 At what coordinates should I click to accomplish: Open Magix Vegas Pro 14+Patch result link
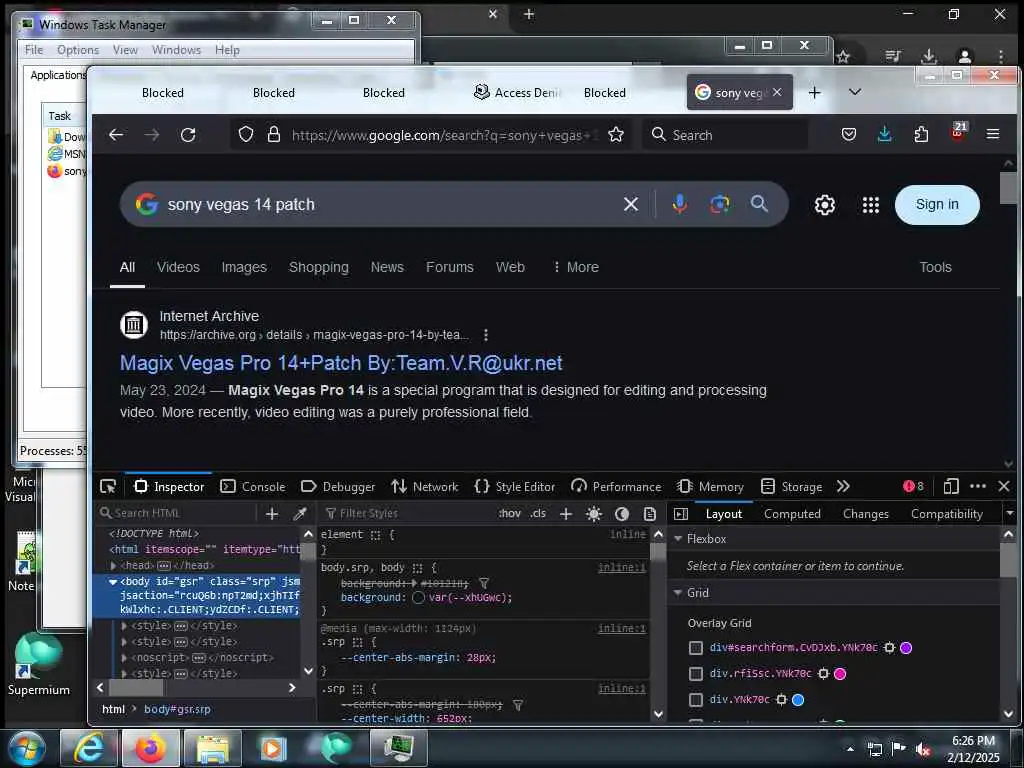pos(341,363)
